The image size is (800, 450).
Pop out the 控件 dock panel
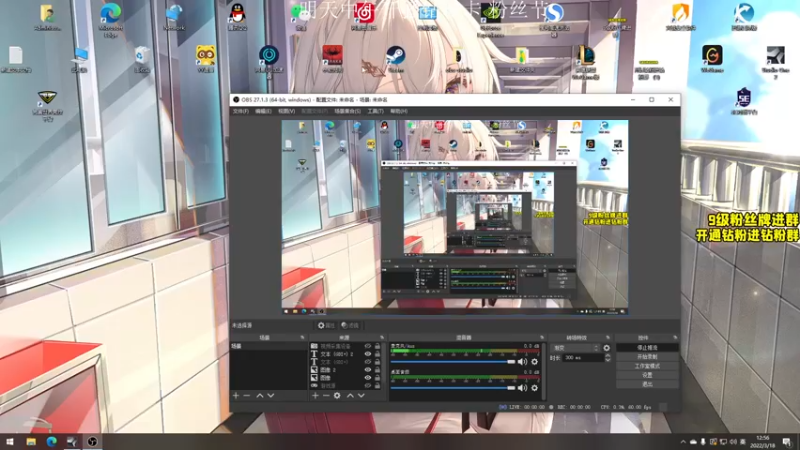point(675,338)
